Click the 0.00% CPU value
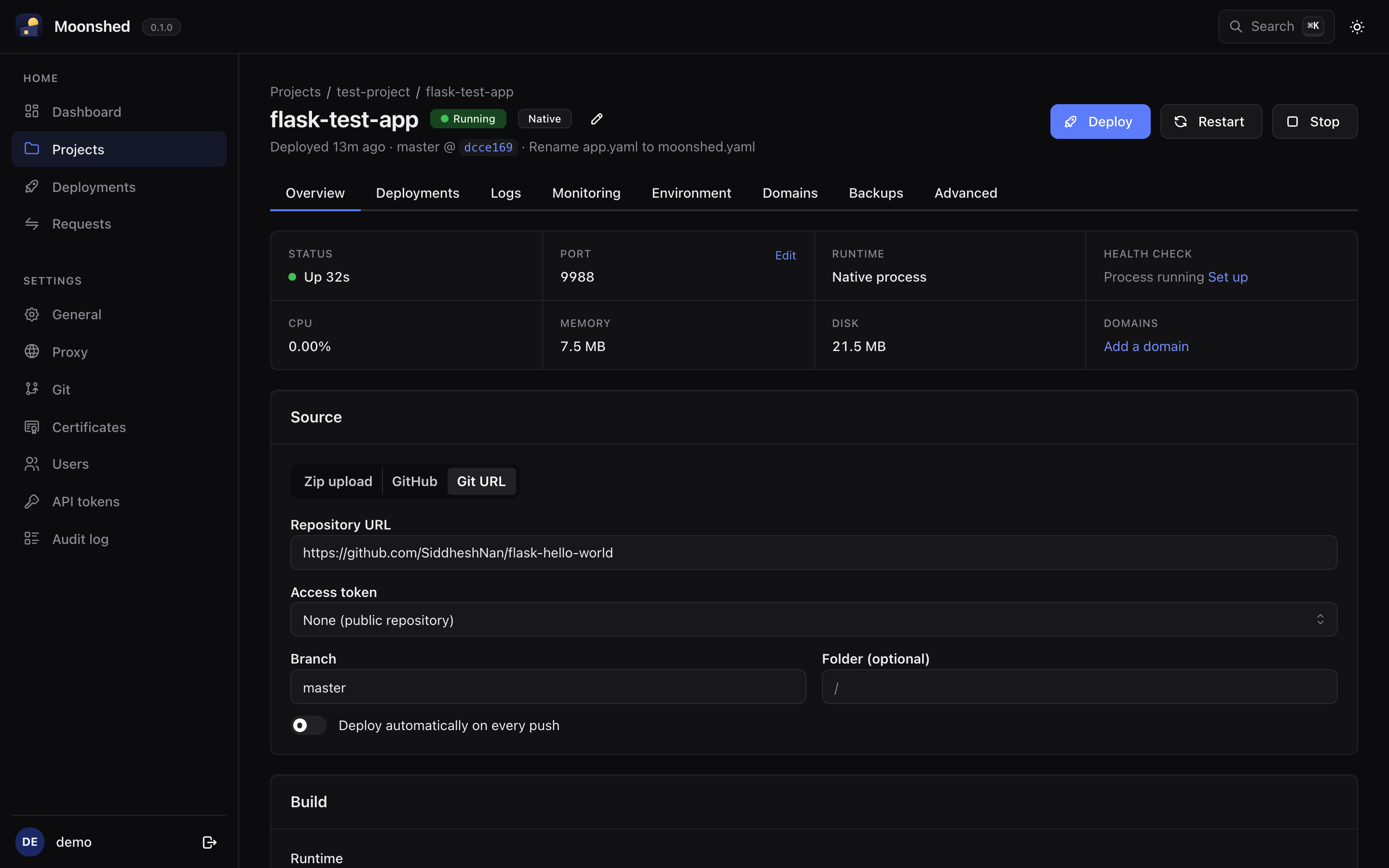 point(309,346)
